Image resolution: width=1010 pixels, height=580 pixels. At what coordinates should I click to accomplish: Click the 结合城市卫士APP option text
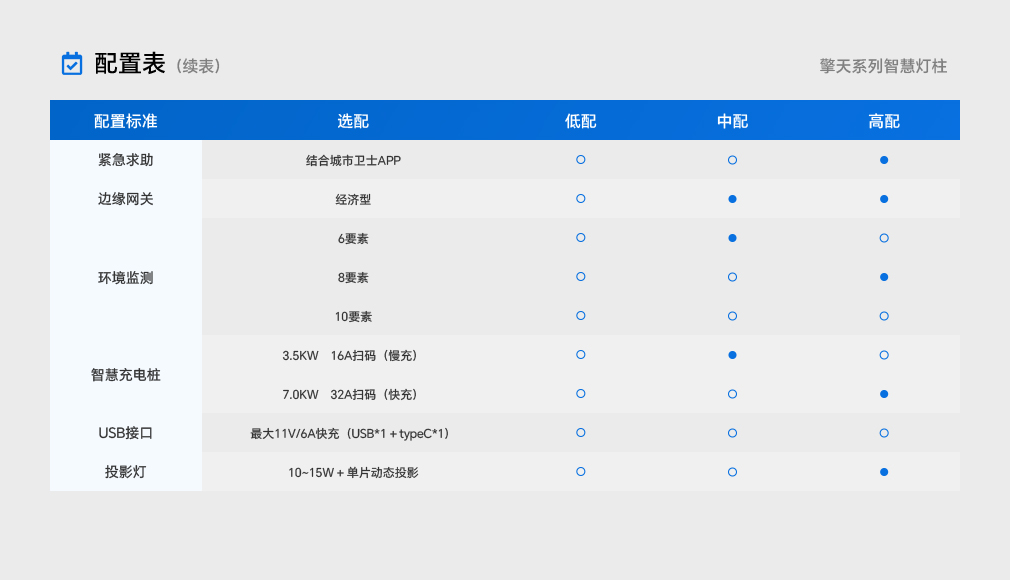pos(353,160)
